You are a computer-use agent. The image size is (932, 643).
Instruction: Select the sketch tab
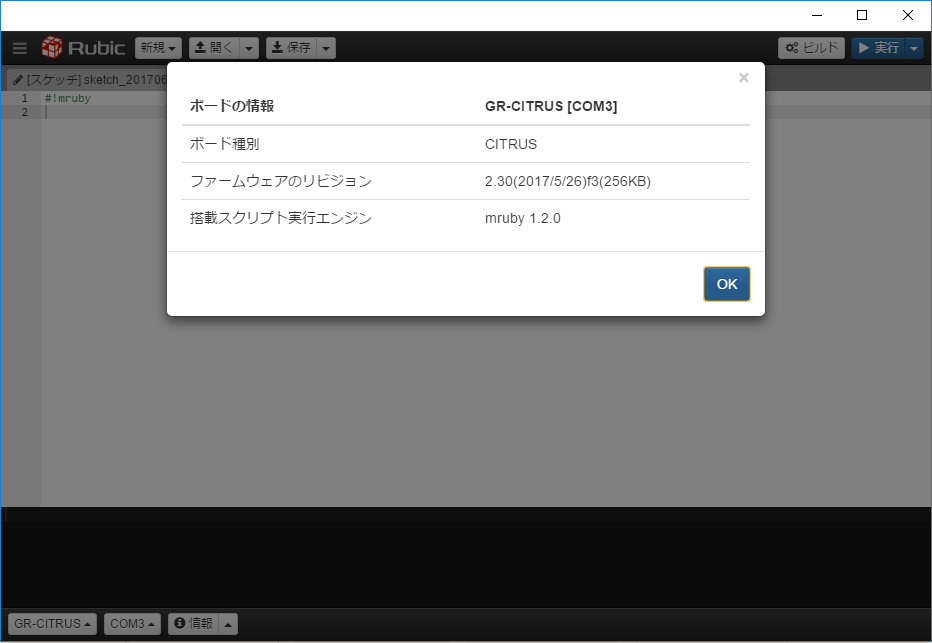(x=89, y=80)
